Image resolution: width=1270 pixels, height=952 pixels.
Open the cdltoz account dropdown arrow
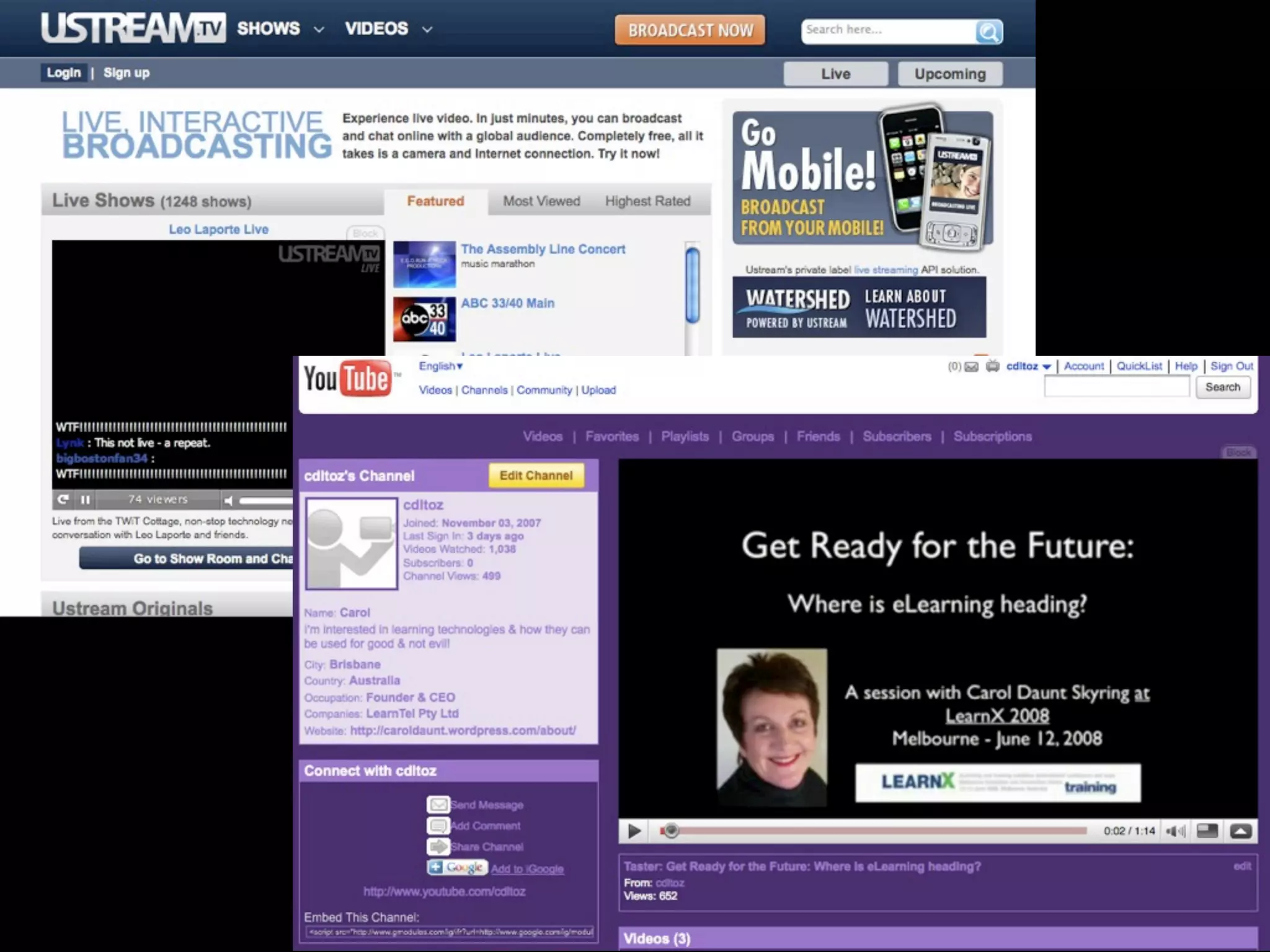1047,367
